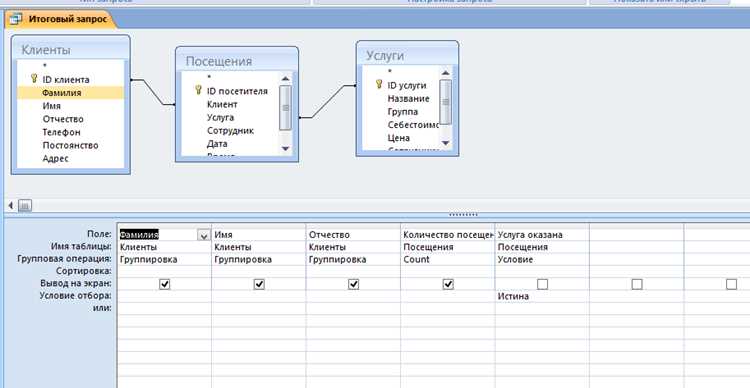Screen dimensions: 750x388
Task: Select ID клиента field in Клиенты table
Action: [x=71, y=79]
